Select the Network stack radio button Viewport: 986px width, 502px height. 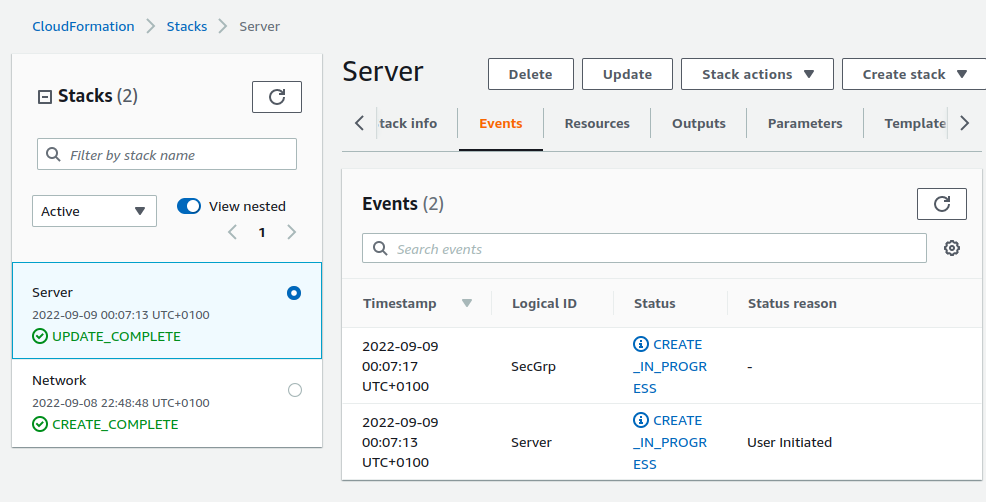[x=294, y=390]
